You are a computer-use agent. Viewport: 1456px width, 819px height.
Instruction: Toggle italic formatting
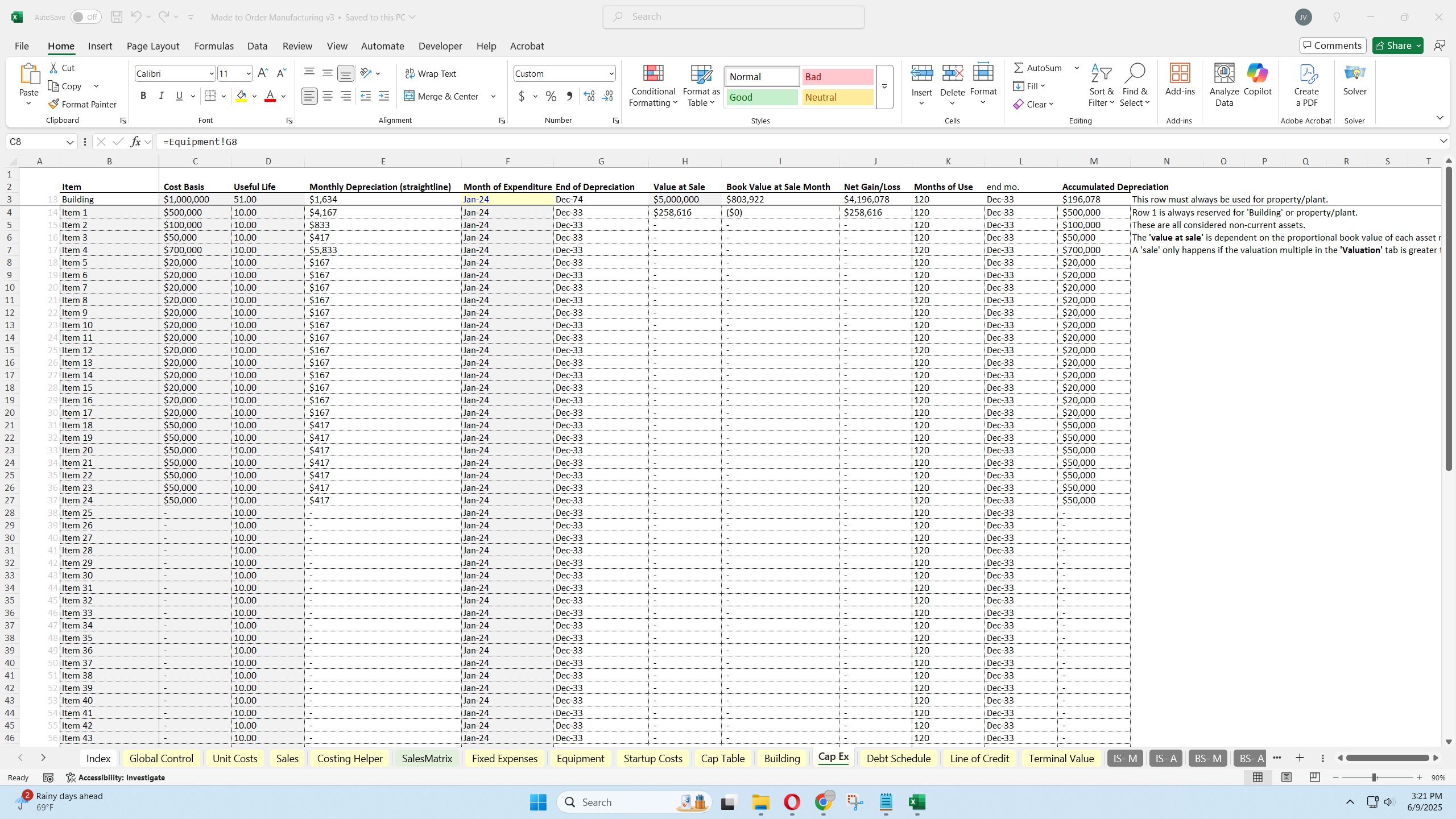pyautogui.click(x=161, y=96)
